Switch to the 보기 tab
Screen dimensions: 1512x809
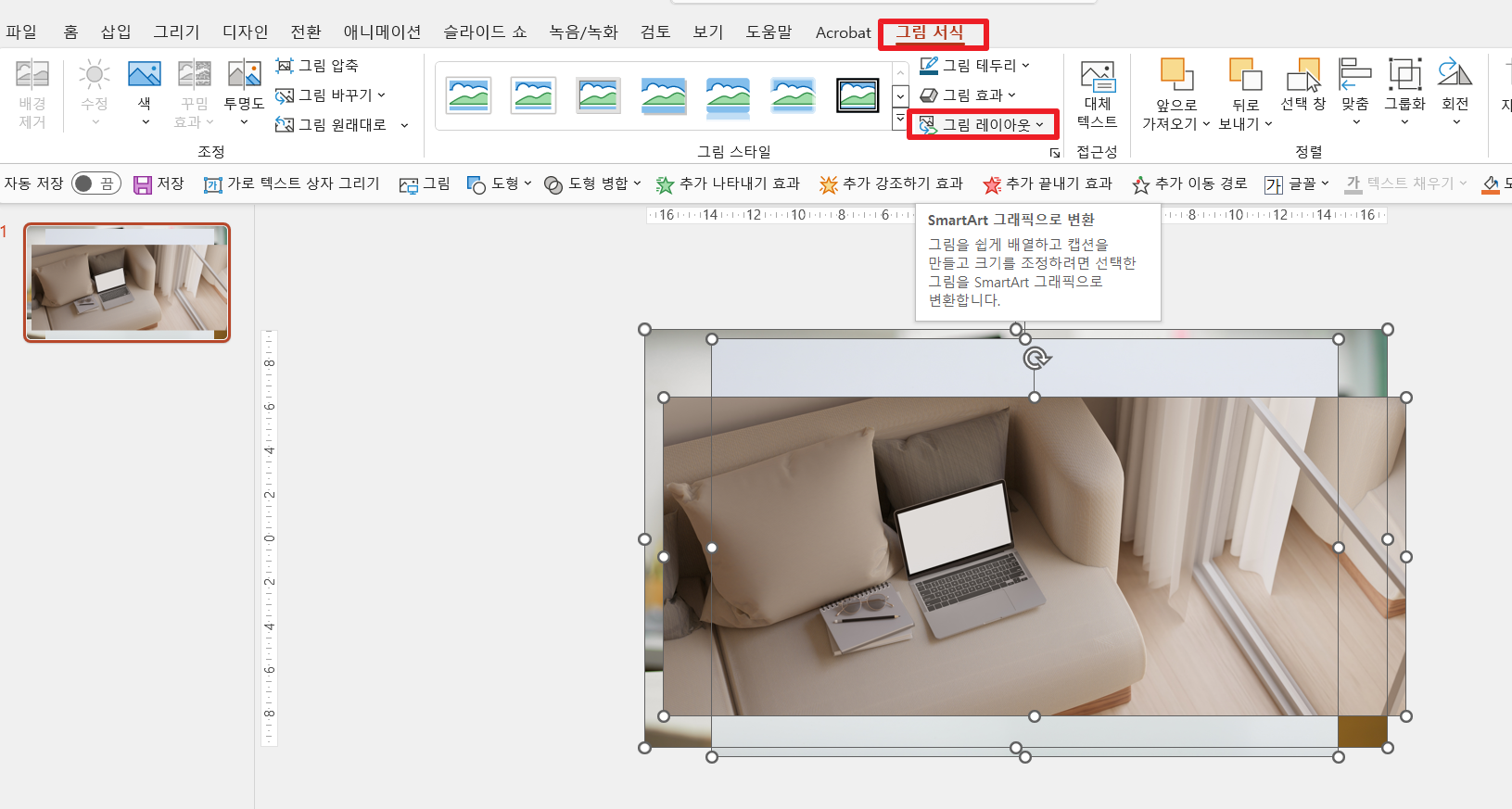tap(708, 32)
